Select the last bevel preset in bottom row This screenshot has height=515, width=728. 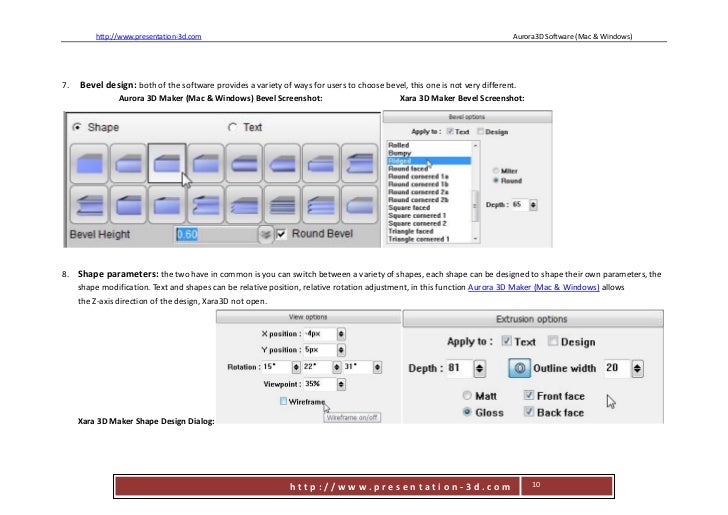click(x=360, y=205)
